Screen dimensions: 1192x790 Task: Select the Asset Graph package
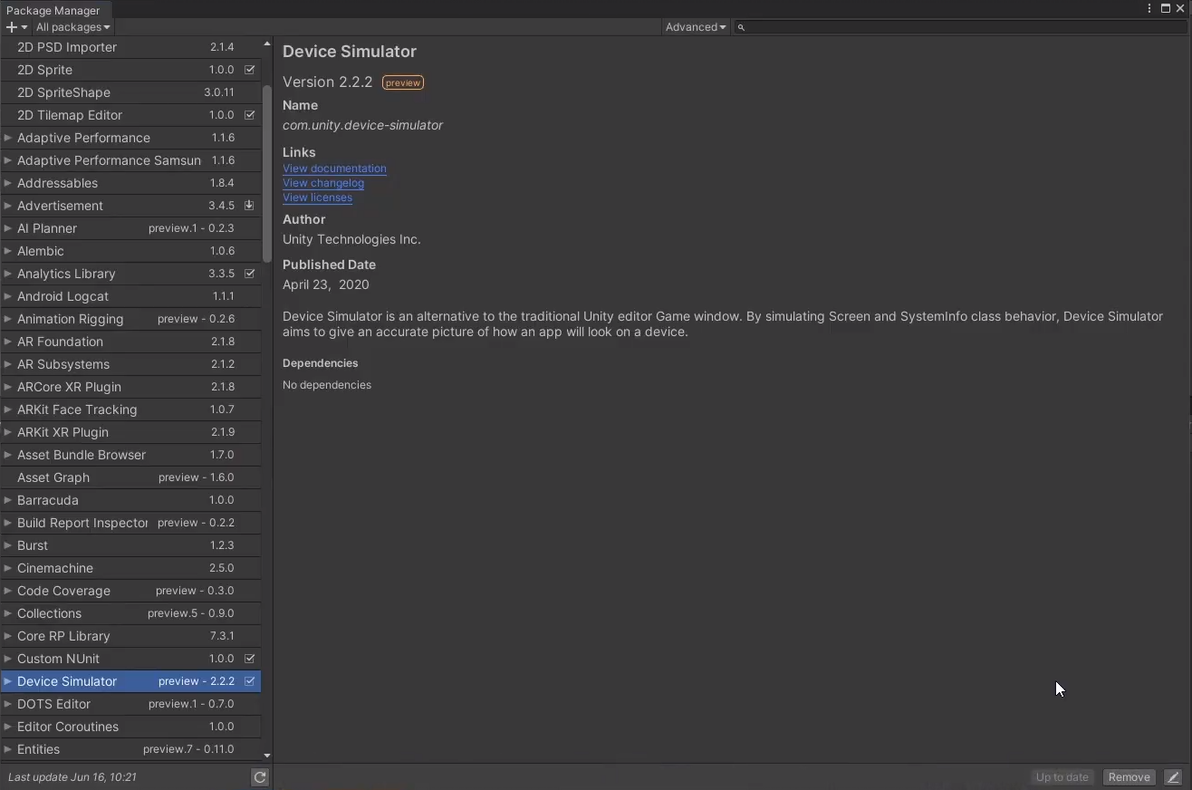tap(131, 477)
